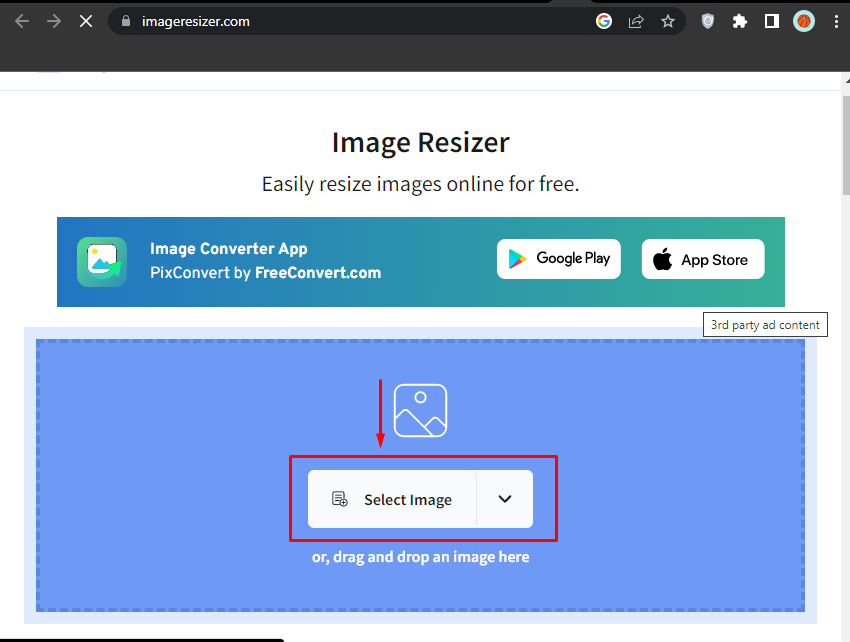The image size is (850, 642).
Task: Go back to the previous page
Action: coord(22,22)
